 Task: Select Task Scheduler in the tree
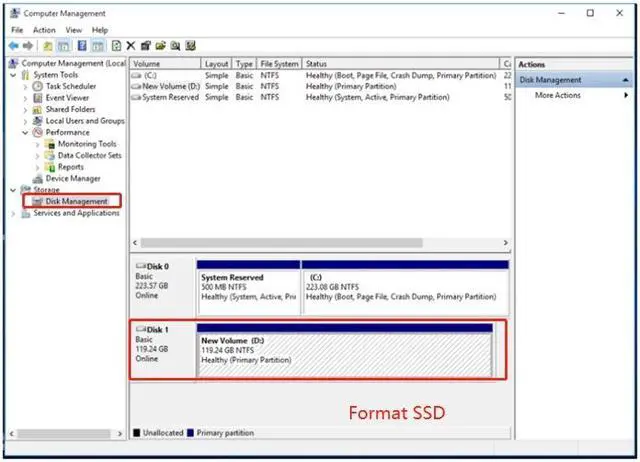click(68, 87)
